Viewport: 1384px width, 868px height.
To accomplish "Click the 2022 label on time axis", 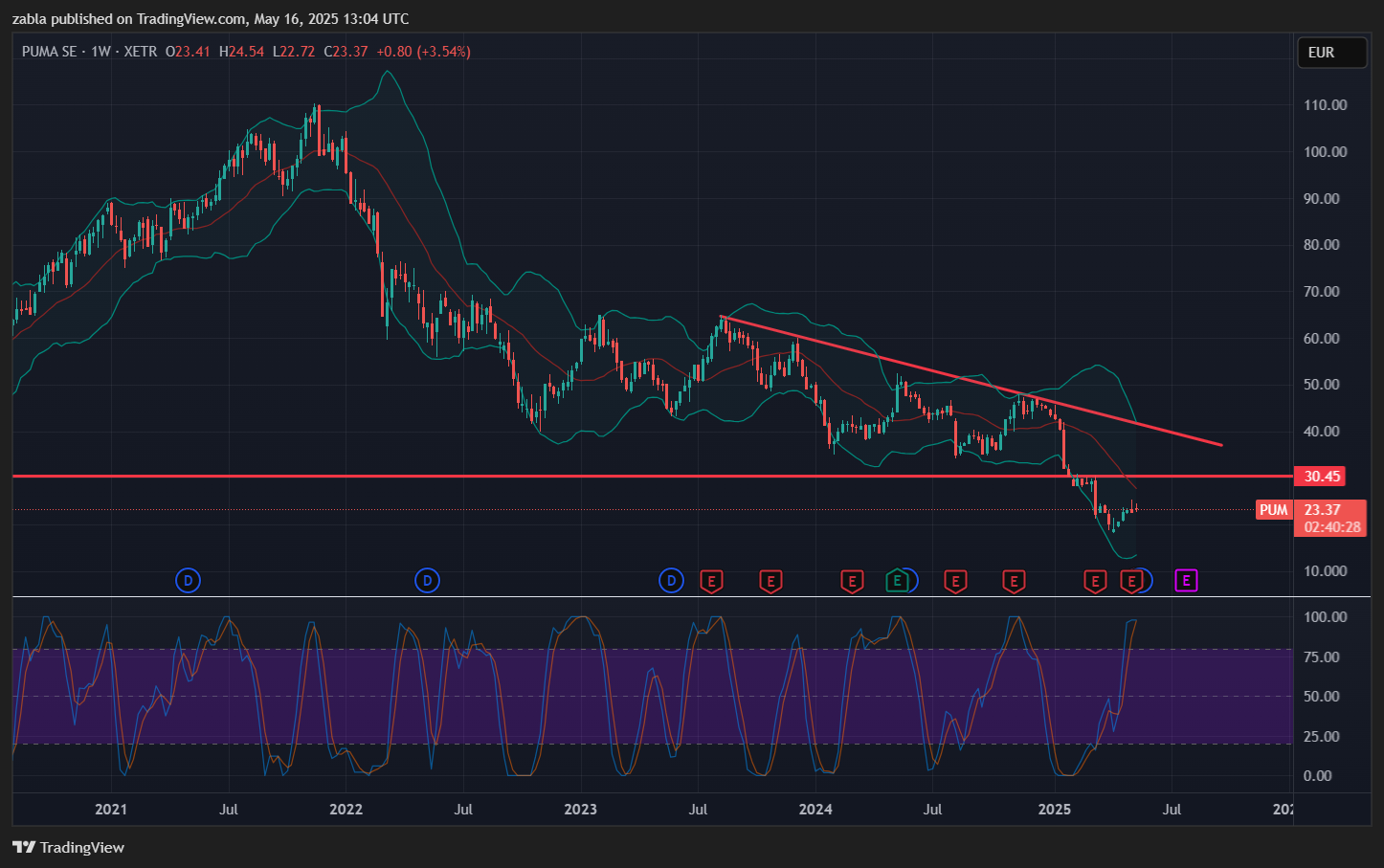I will (346, 810).
